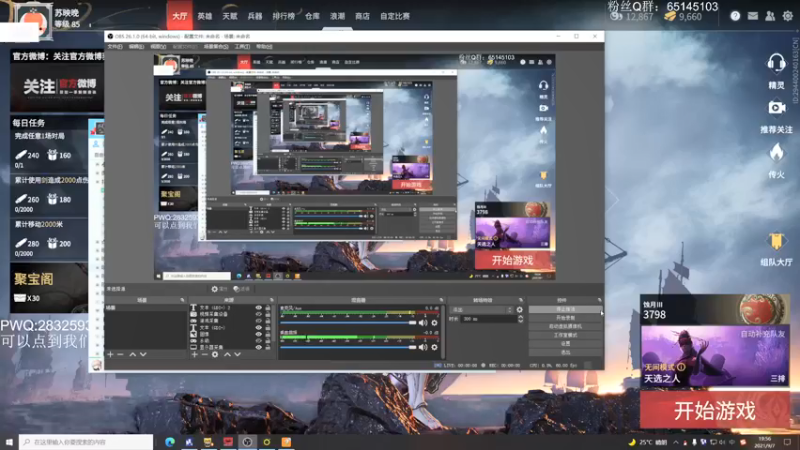Switch to the 商店 tab in game

click(362, 16)
